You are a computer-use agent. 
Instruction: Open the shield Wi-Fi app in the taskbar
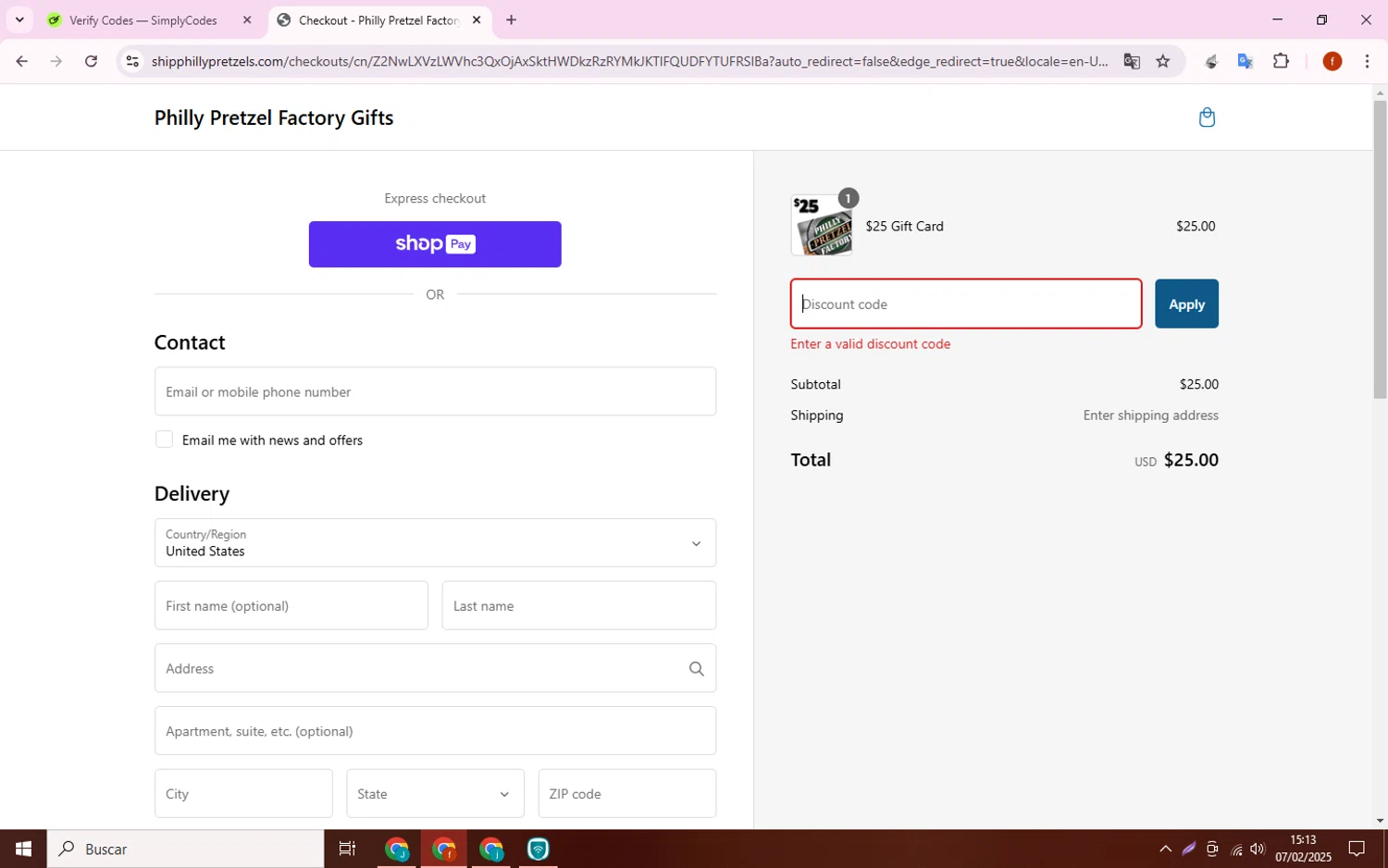539,849
